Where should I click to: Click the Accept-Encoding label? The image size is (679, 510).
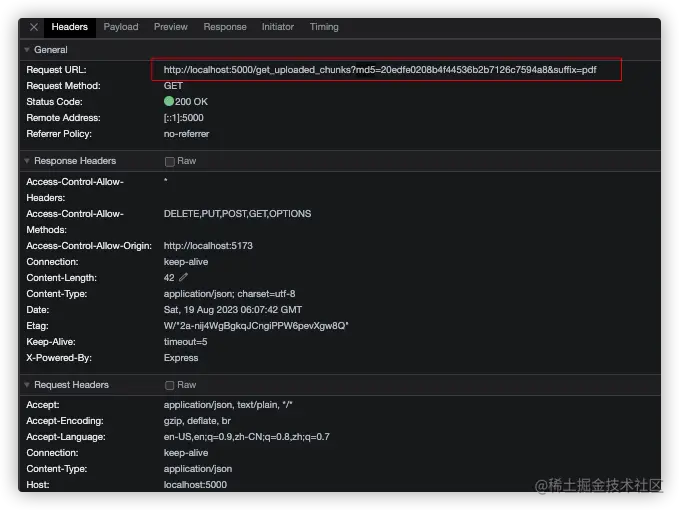point(65,421)
